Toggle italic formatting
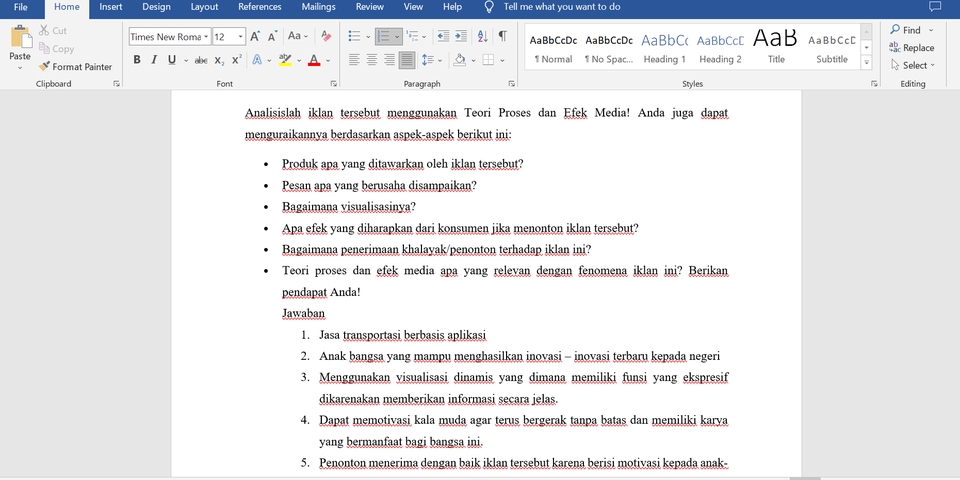 tap(154, 60)
